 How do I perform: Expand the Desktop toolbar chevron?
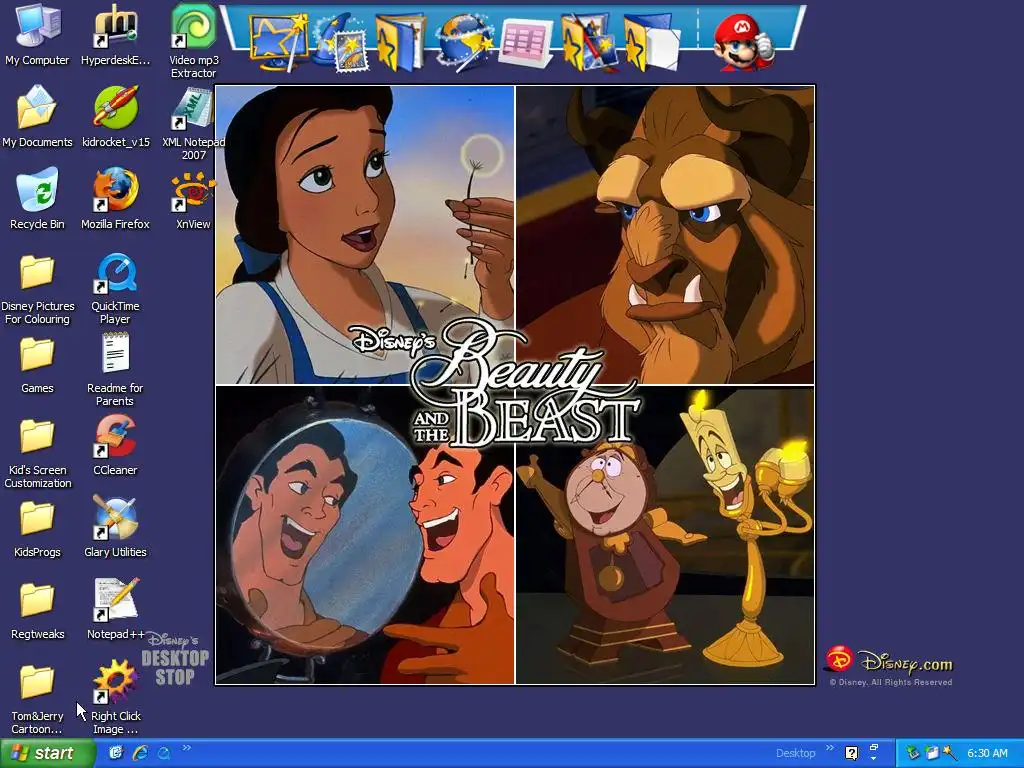pos(830,748)
